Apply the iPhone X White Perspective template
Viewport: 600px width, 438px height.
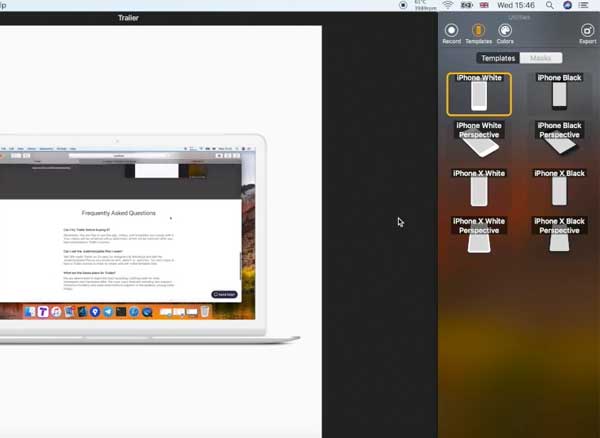click(x=479, y=235)
